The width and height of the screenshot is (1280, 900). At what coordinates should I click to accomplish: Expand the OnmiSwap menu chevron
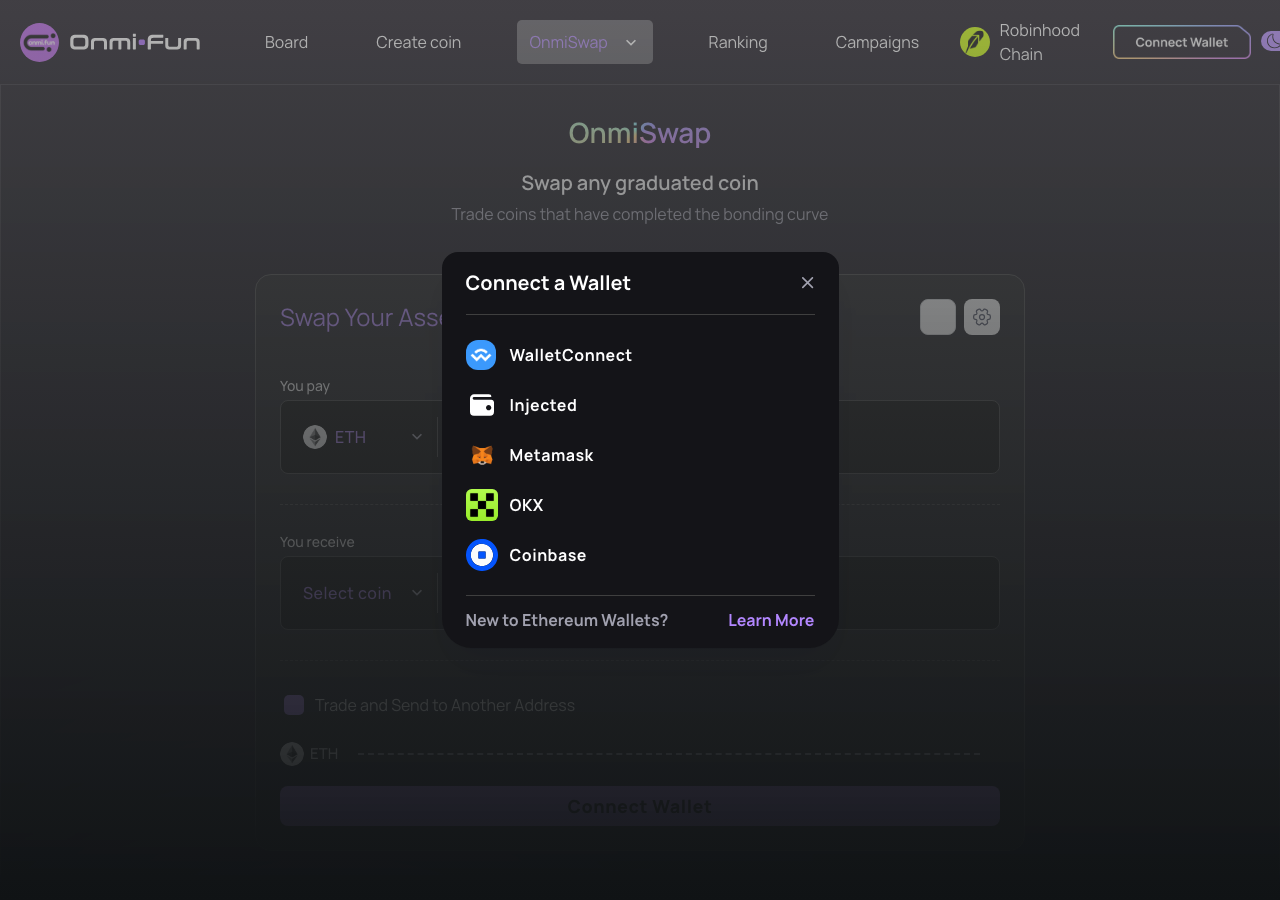click(x=631, y=42)
